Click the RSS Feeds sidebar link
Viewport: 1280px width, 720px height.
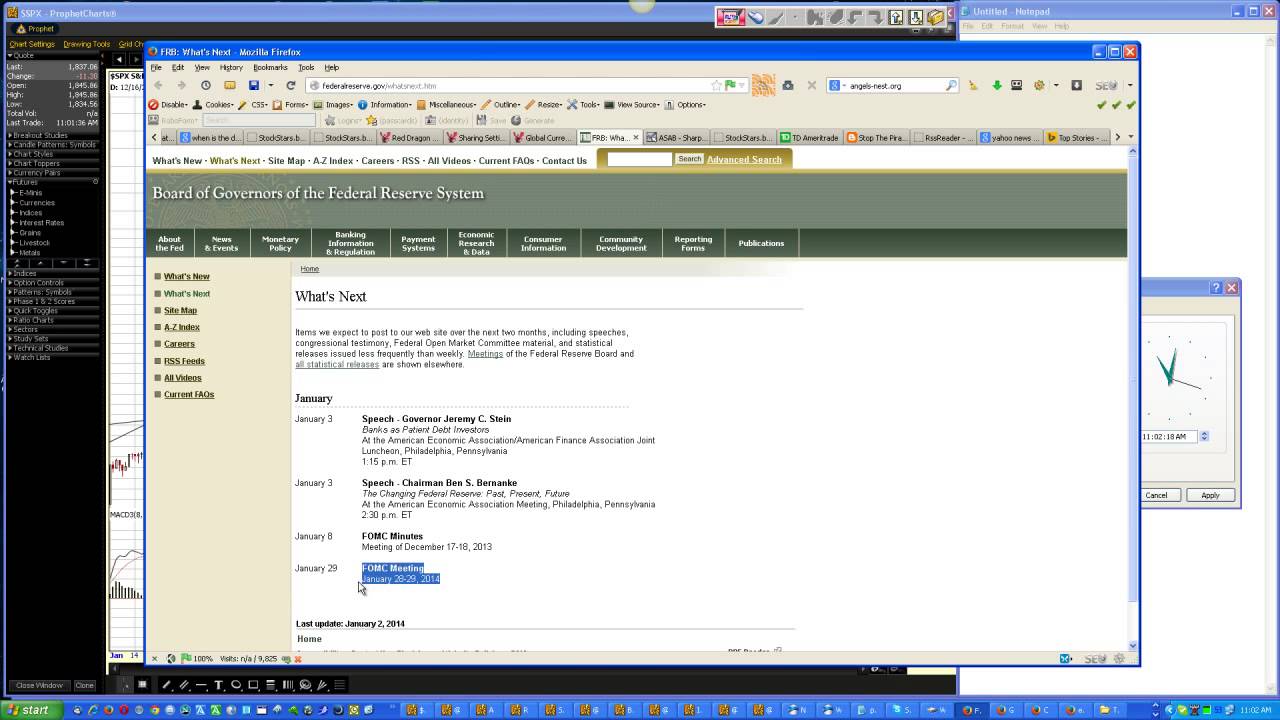[185, 361]
